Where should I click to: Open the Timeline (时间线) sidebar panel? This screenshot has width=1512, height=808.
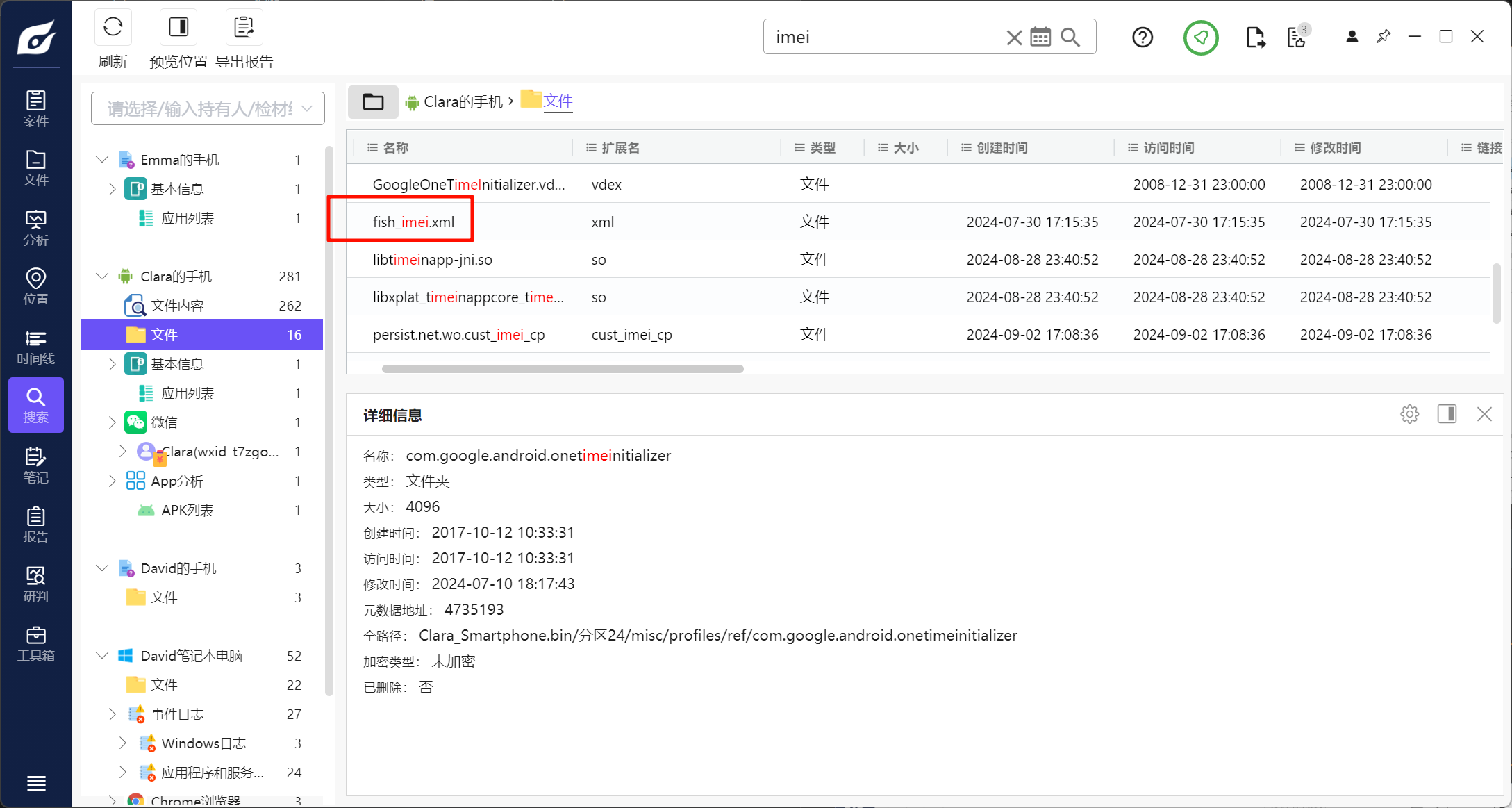[x=35, y=347]
